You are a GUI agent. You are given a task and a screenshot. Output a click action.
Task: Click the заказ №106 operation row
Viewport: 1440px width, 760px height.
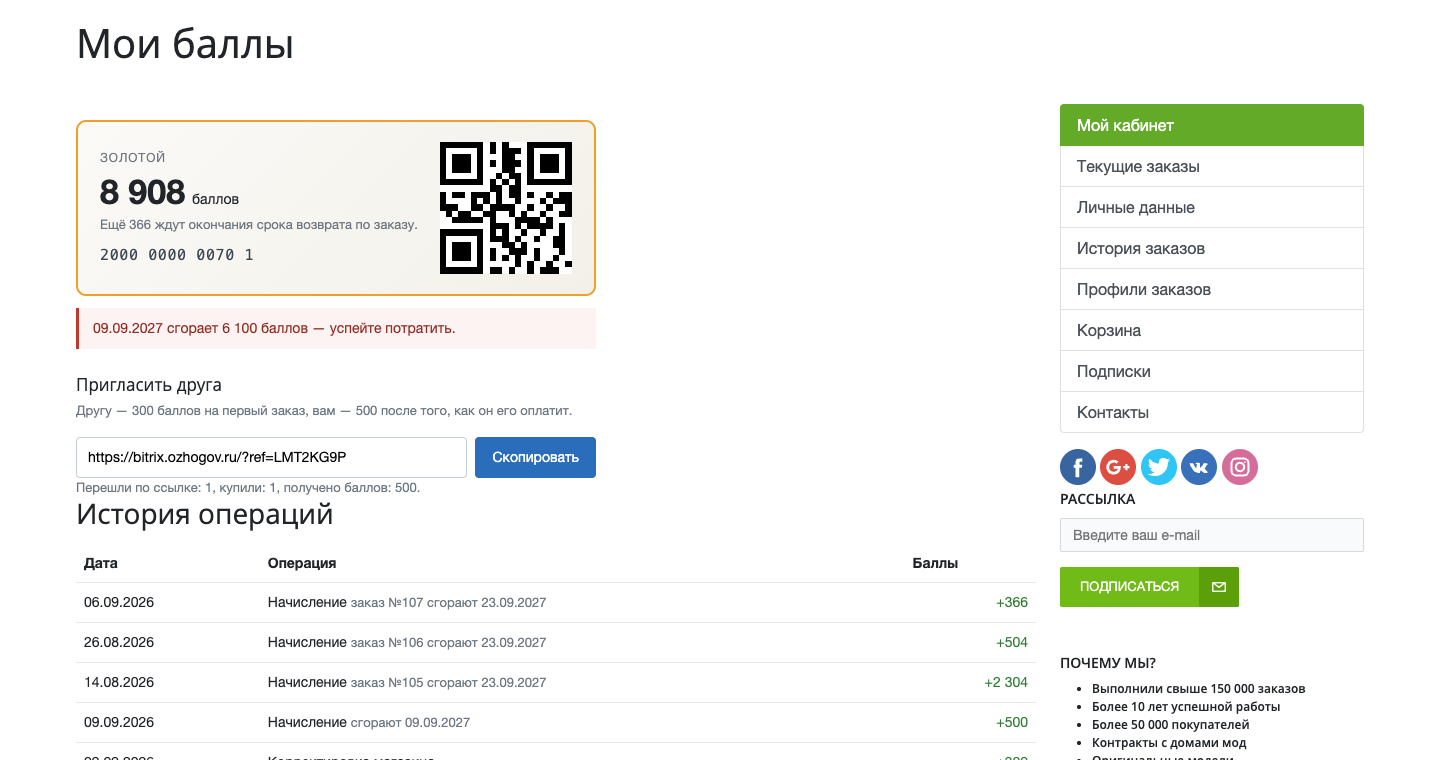555,642
